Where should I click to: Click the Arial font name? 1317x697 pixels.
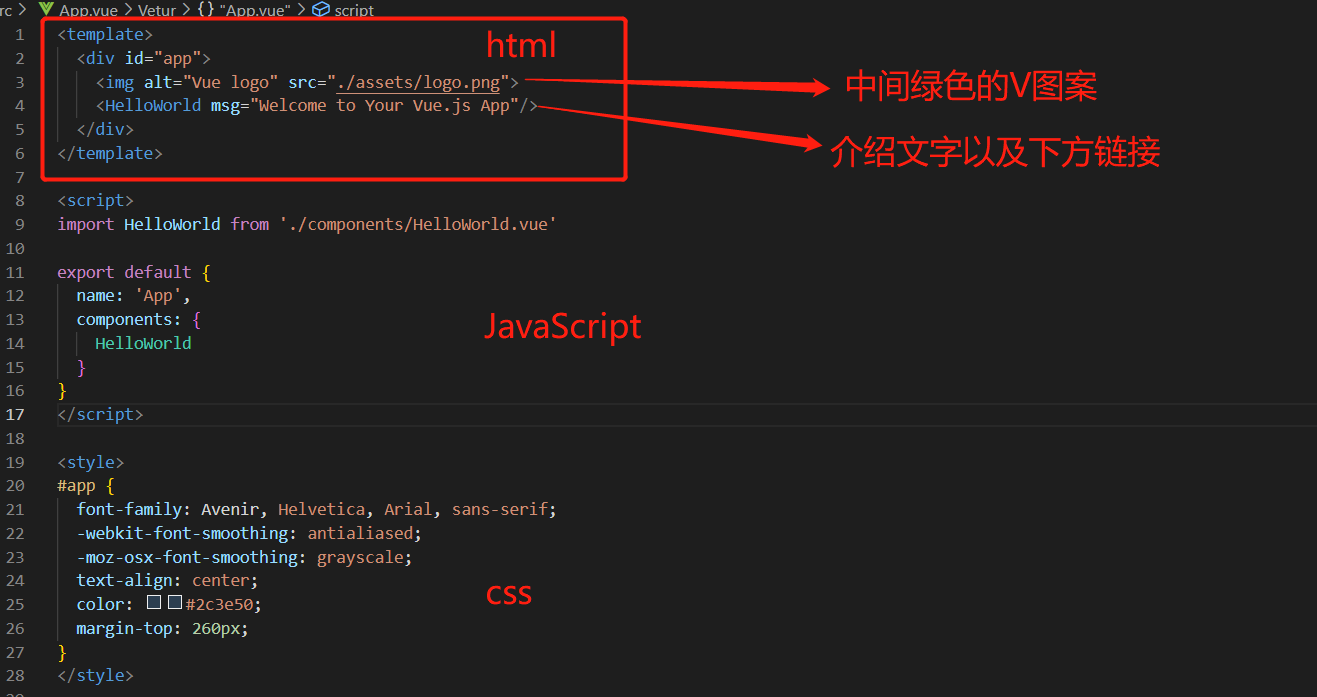tap(408, 509)
